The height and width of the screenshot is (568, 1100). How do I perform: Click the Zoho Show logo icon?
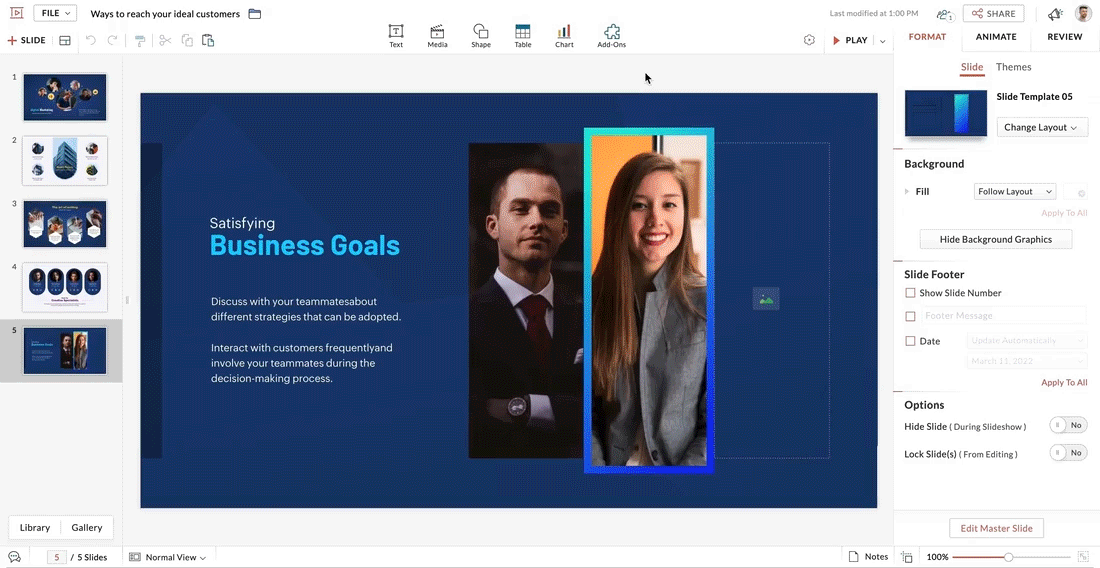(16, 13)
